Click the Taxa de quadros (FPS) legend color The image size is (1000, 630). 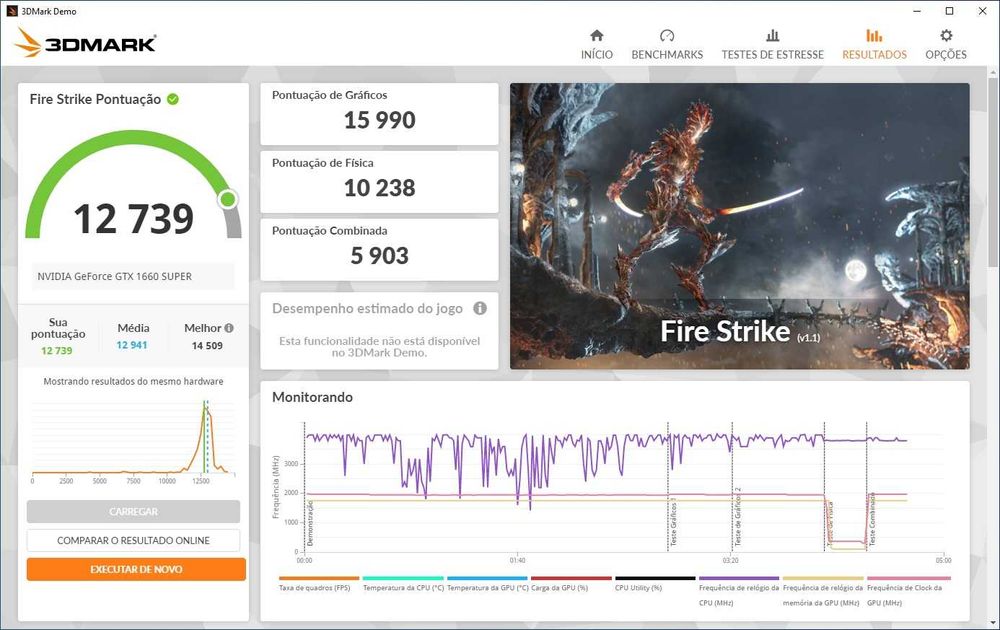click(x=319, y=578)
